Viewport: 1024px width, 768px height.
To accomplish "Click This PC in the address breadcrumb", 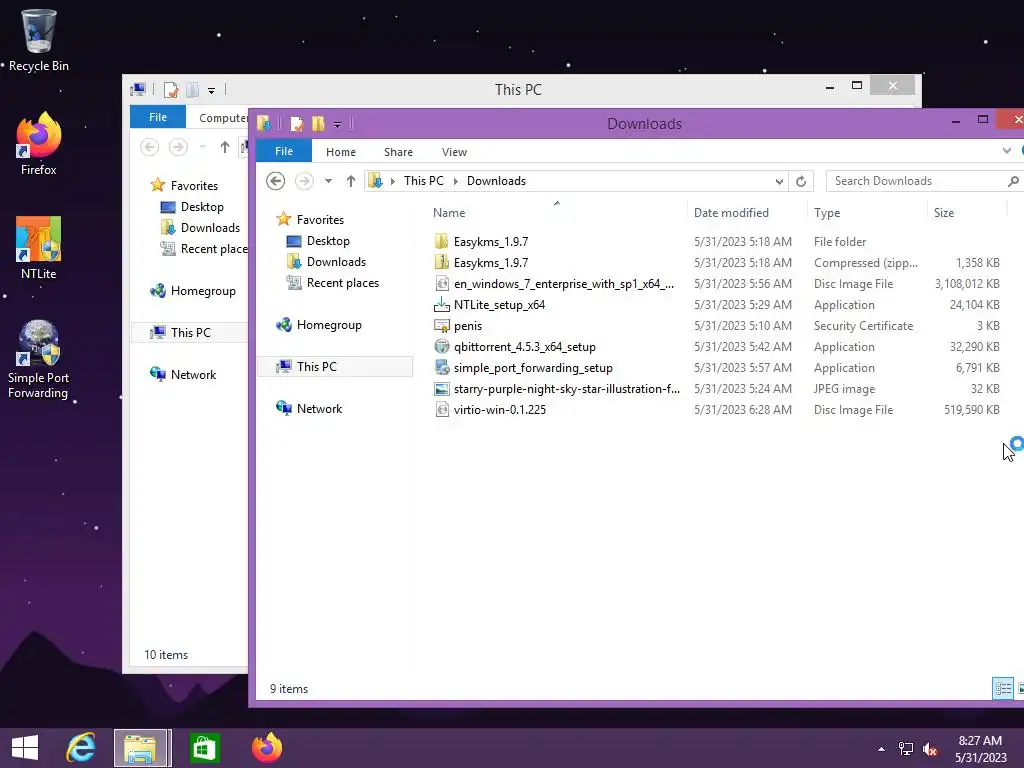I will pyautogui.click(x=424, y=181).
